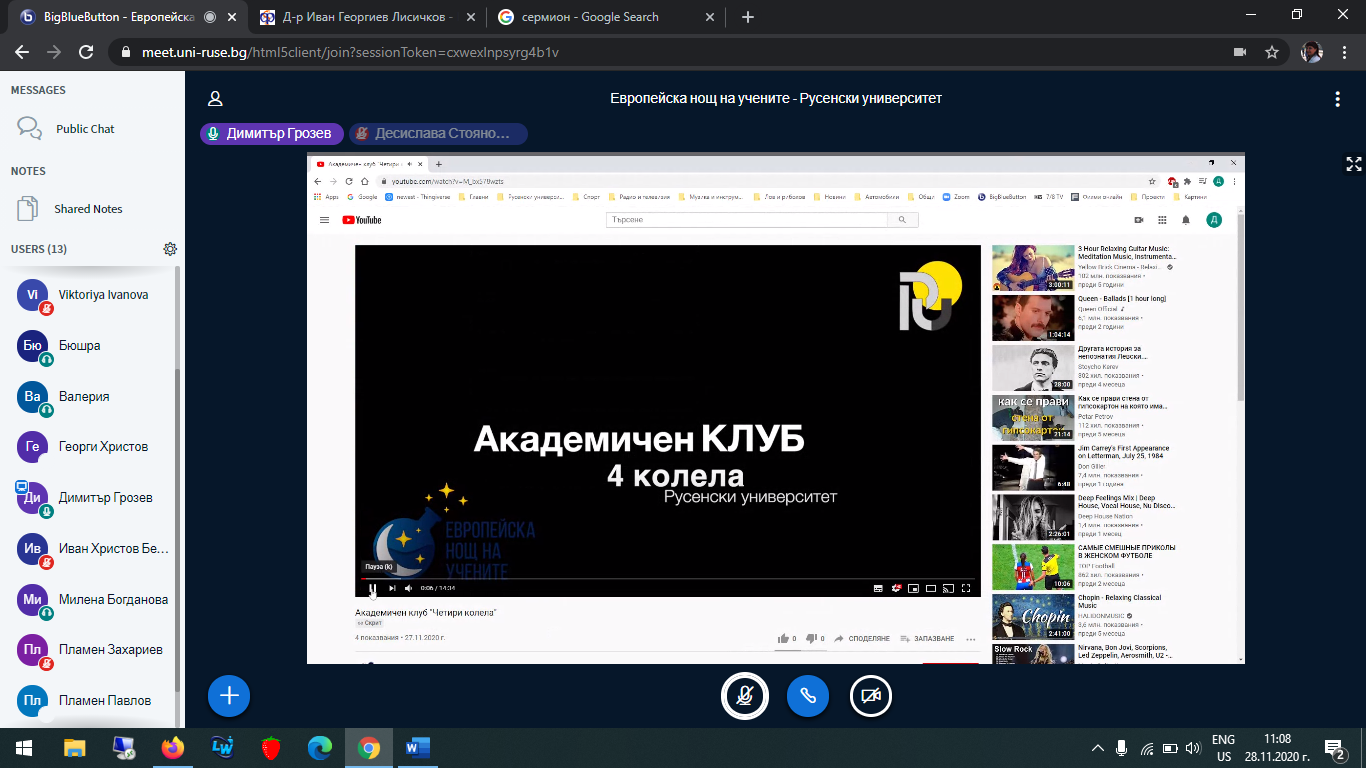Select Десислава Стояно... talking indicator
The width and height of the screenshot is (1366, 768).
click(438, 134)
